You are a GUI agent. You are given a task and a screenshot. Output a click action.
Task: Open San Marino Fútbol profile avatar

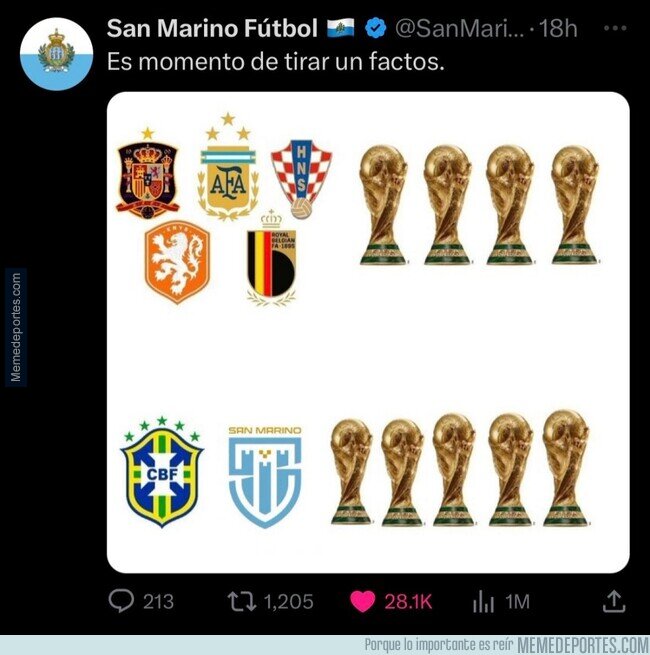click(57, 56)
